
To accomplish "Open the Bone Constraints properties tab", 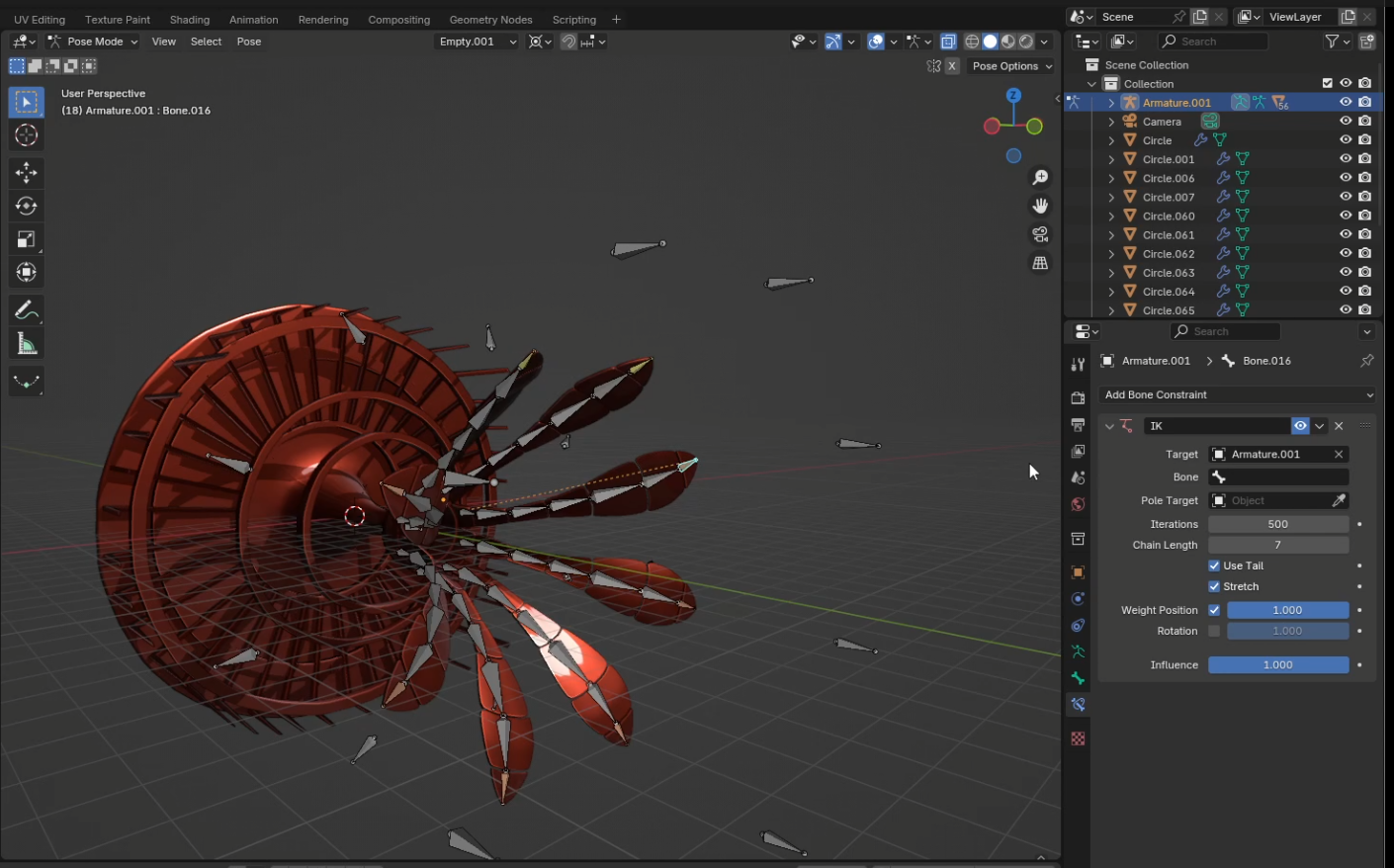I will [1078, 705].
